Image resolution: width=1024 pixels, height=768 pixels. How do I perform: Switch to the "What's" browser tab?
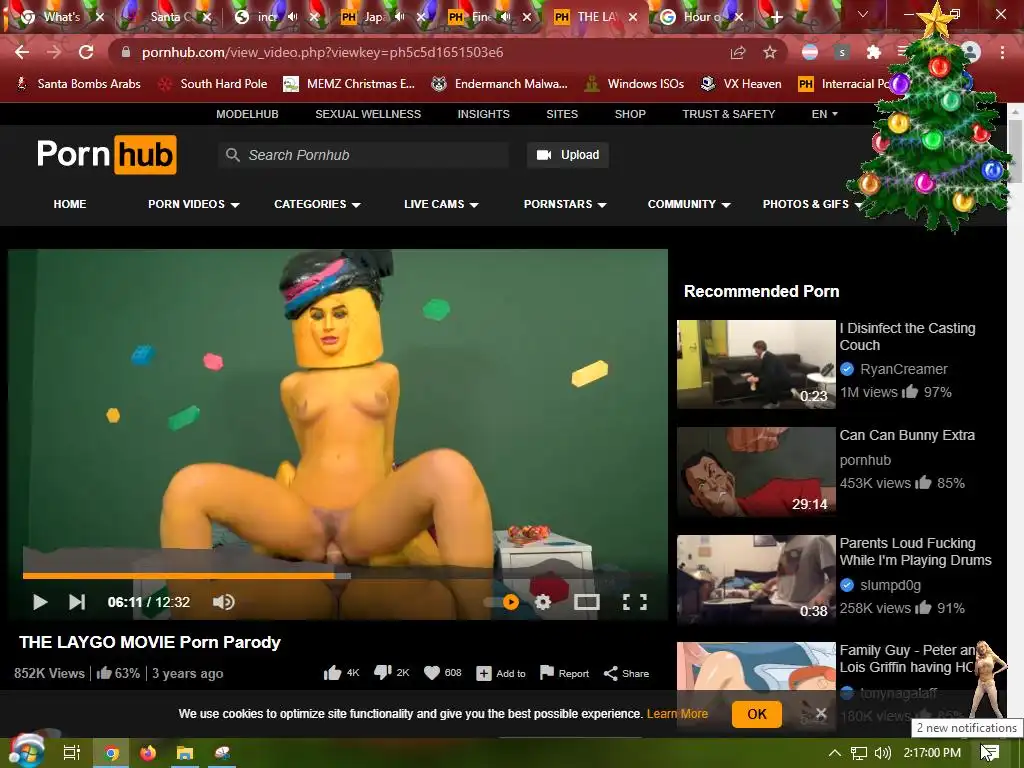61,17
